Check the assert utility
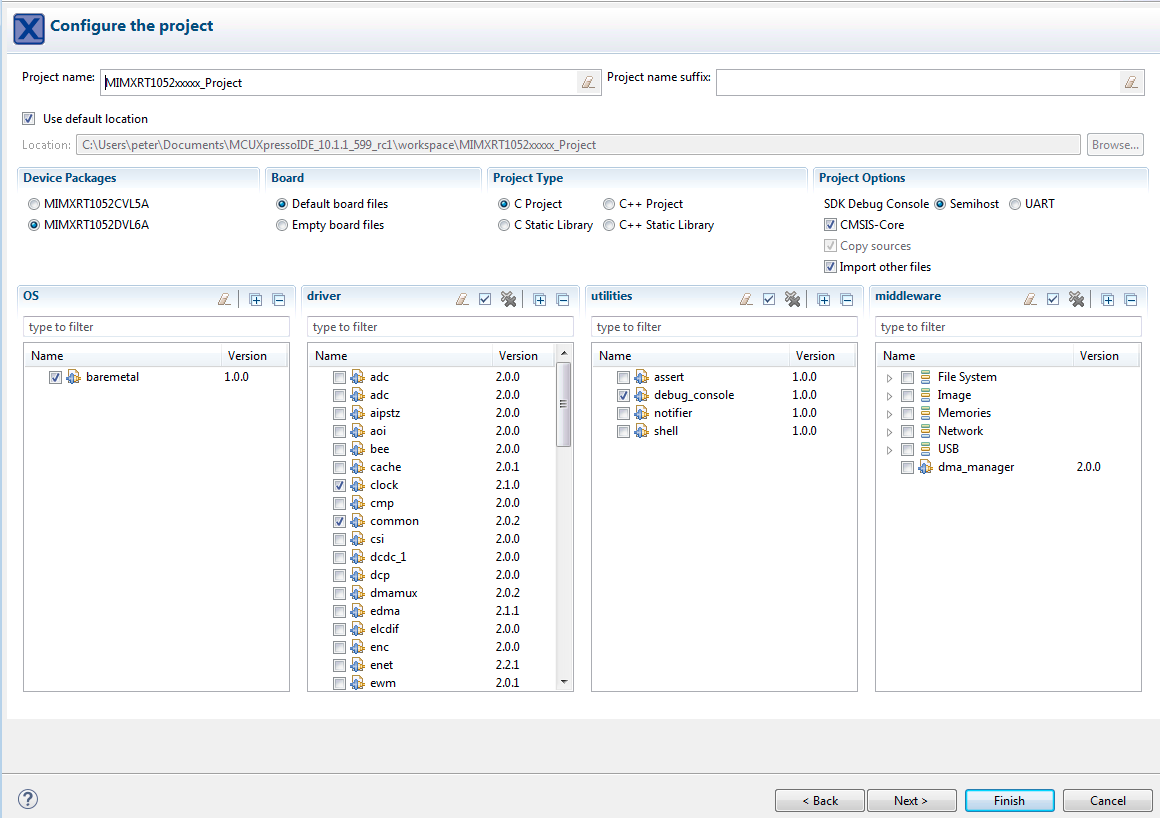 point(624,377)
